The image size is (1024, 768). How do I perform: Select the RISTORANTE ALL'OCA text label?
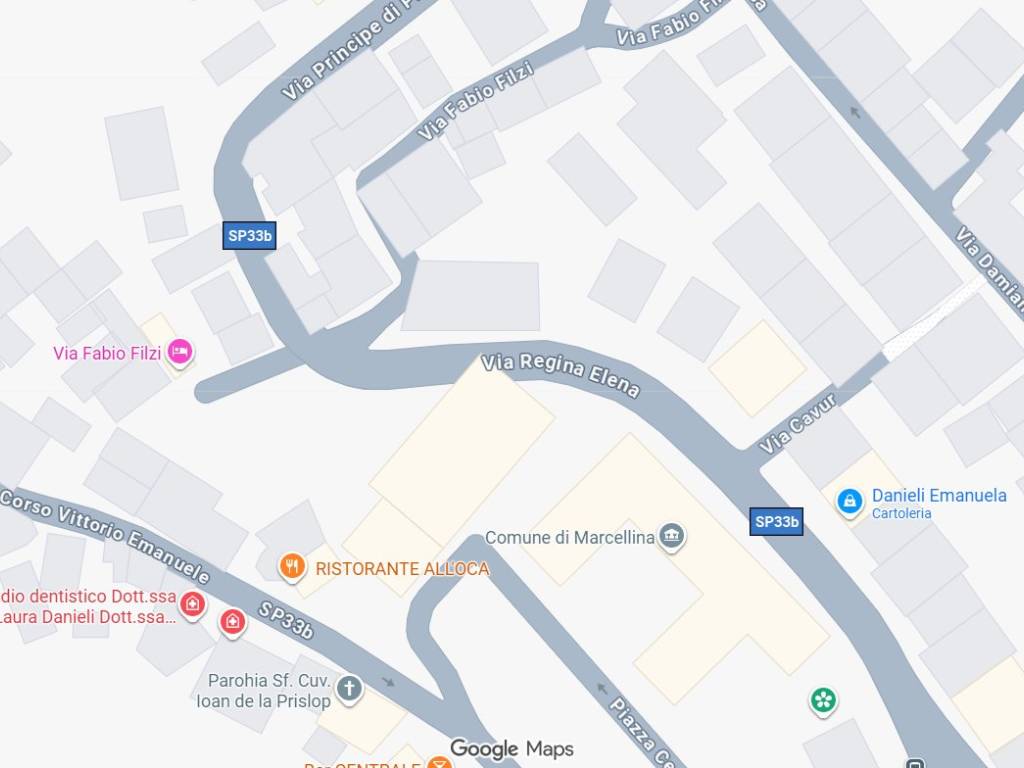[402, 569]
